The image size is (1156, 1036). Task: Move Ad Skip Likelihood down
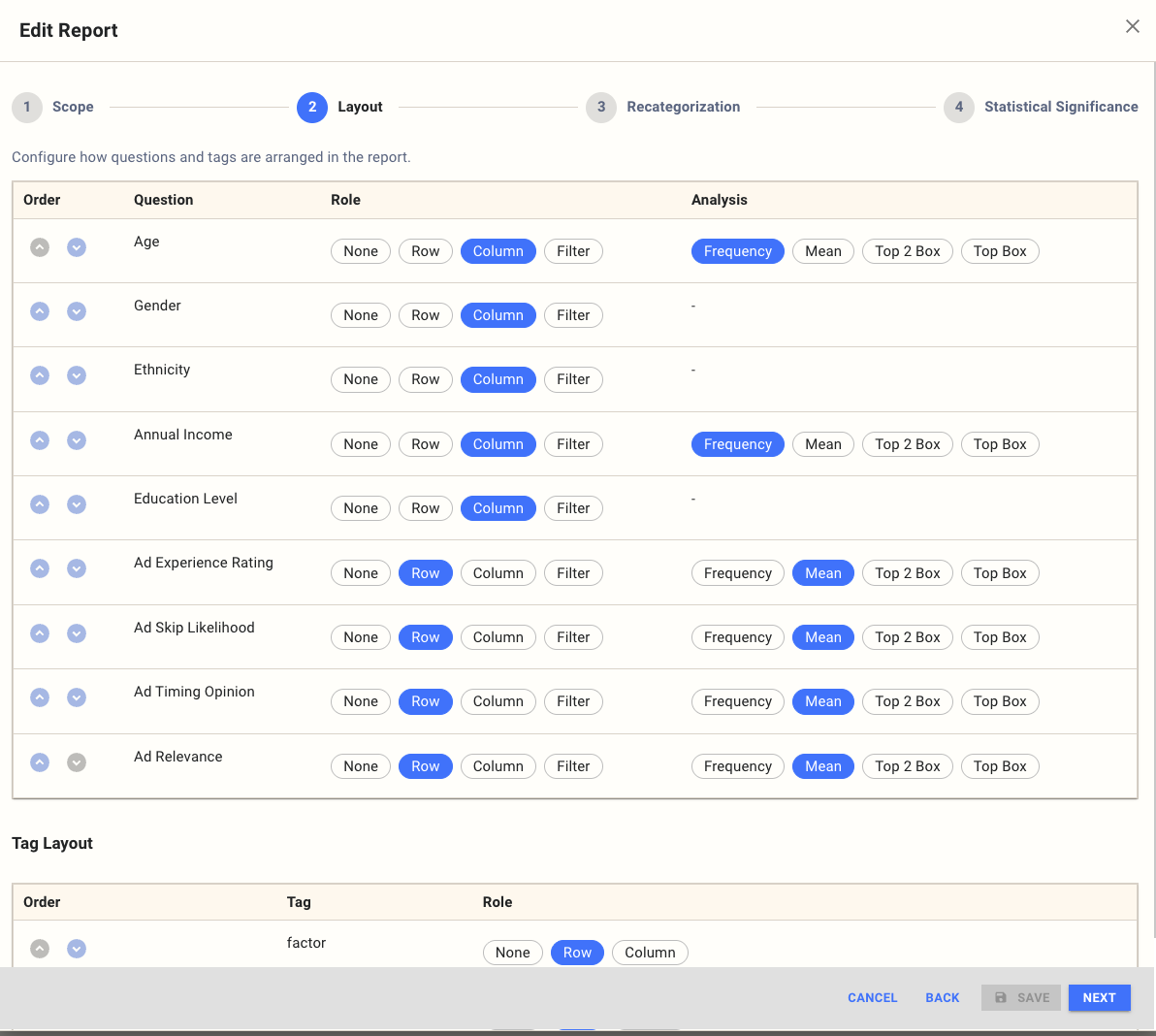tap(77, 633)
